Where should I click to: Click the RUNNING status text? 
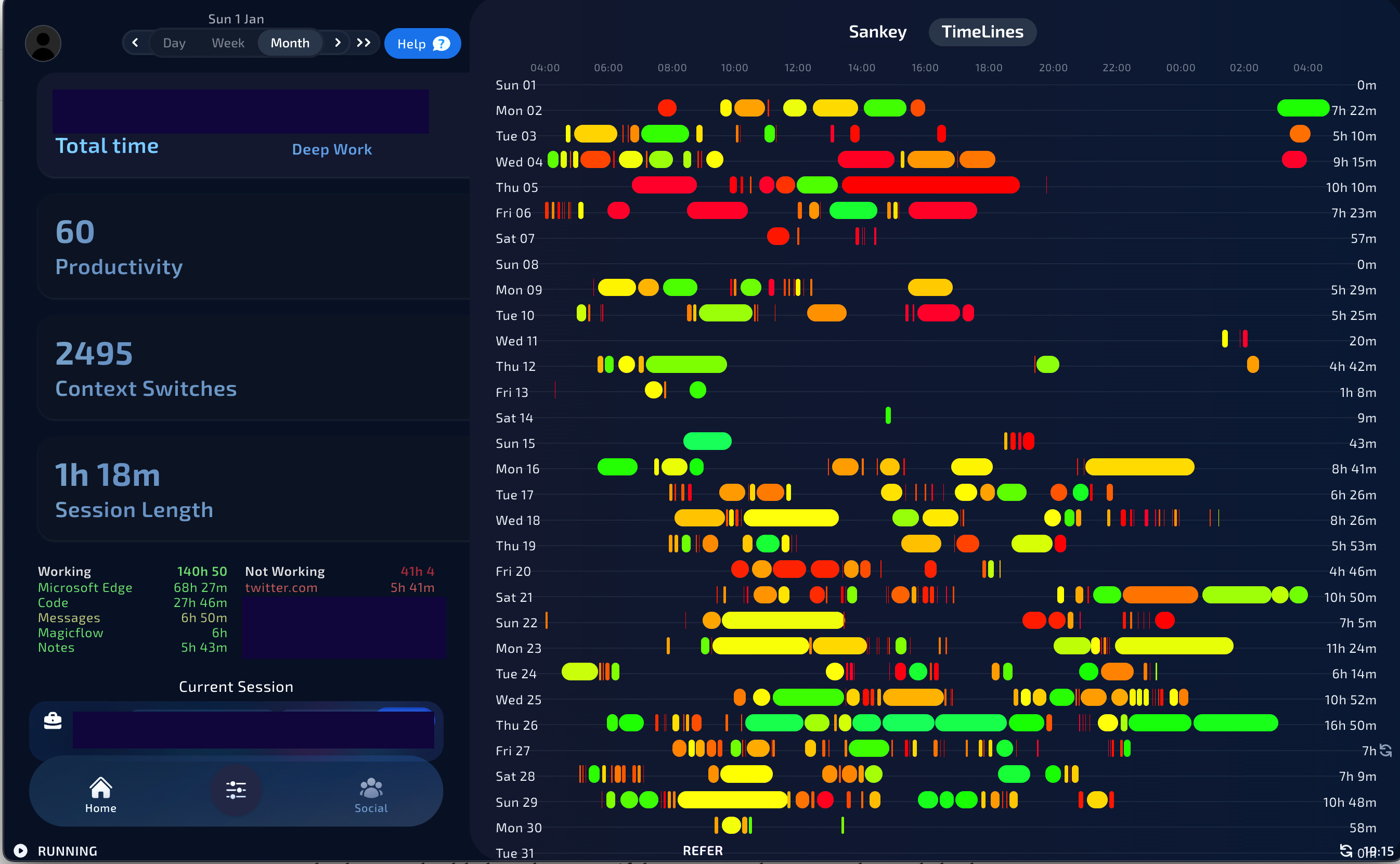tap(68, 851)
